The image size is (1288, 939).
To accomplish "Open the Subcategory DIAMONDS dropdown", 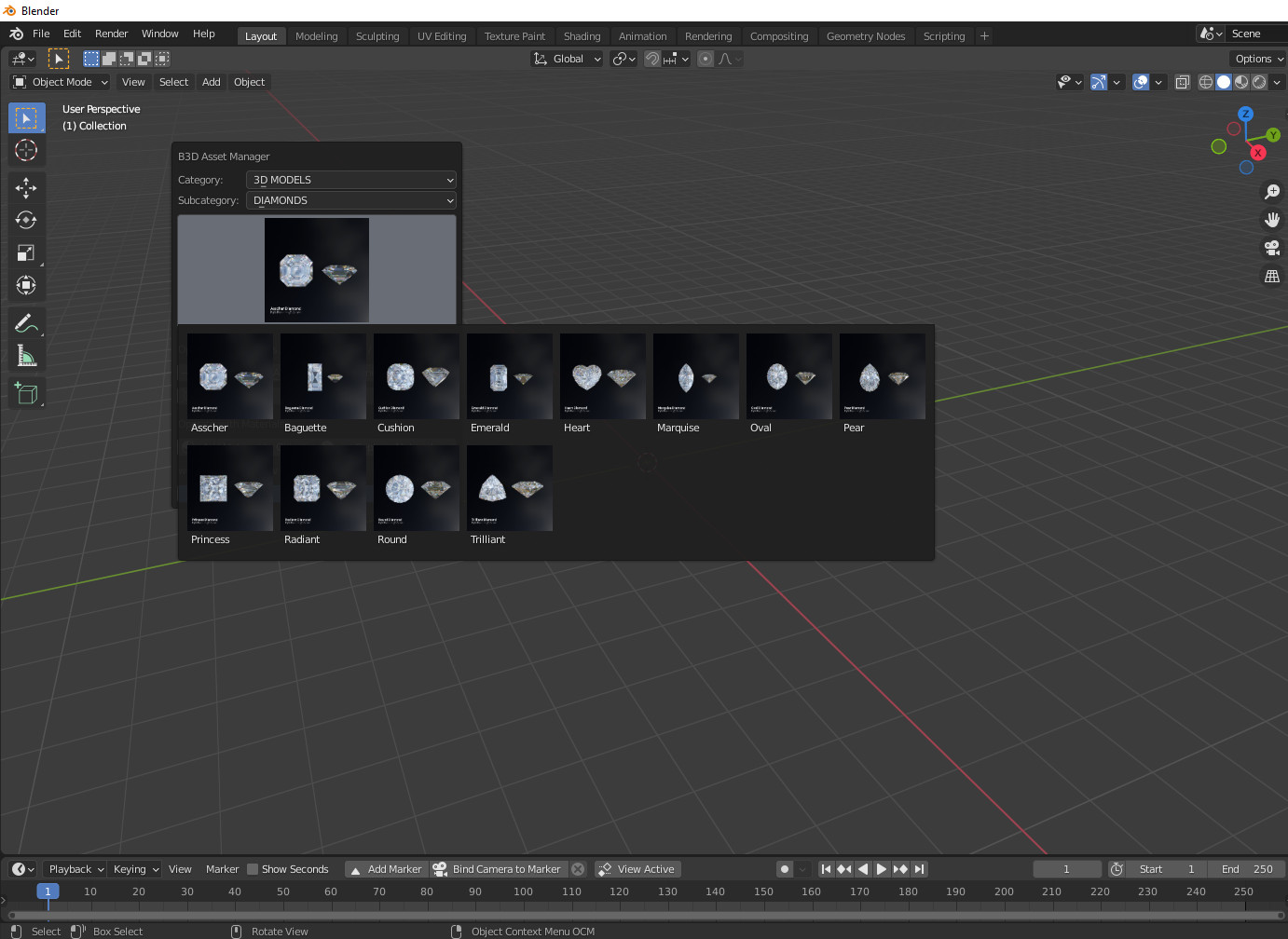I will click(351, 200).
